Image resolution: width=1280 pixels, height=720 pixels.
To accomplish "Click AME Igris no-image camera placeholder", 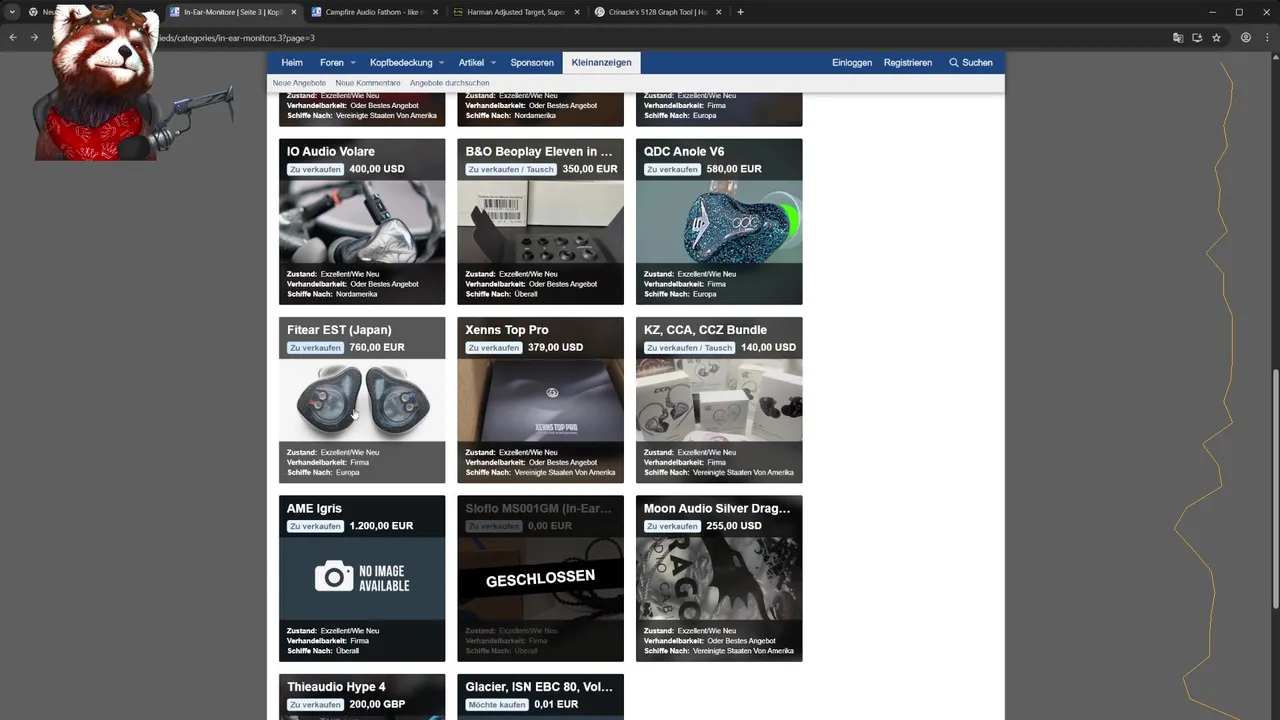I will coord(362,578).
